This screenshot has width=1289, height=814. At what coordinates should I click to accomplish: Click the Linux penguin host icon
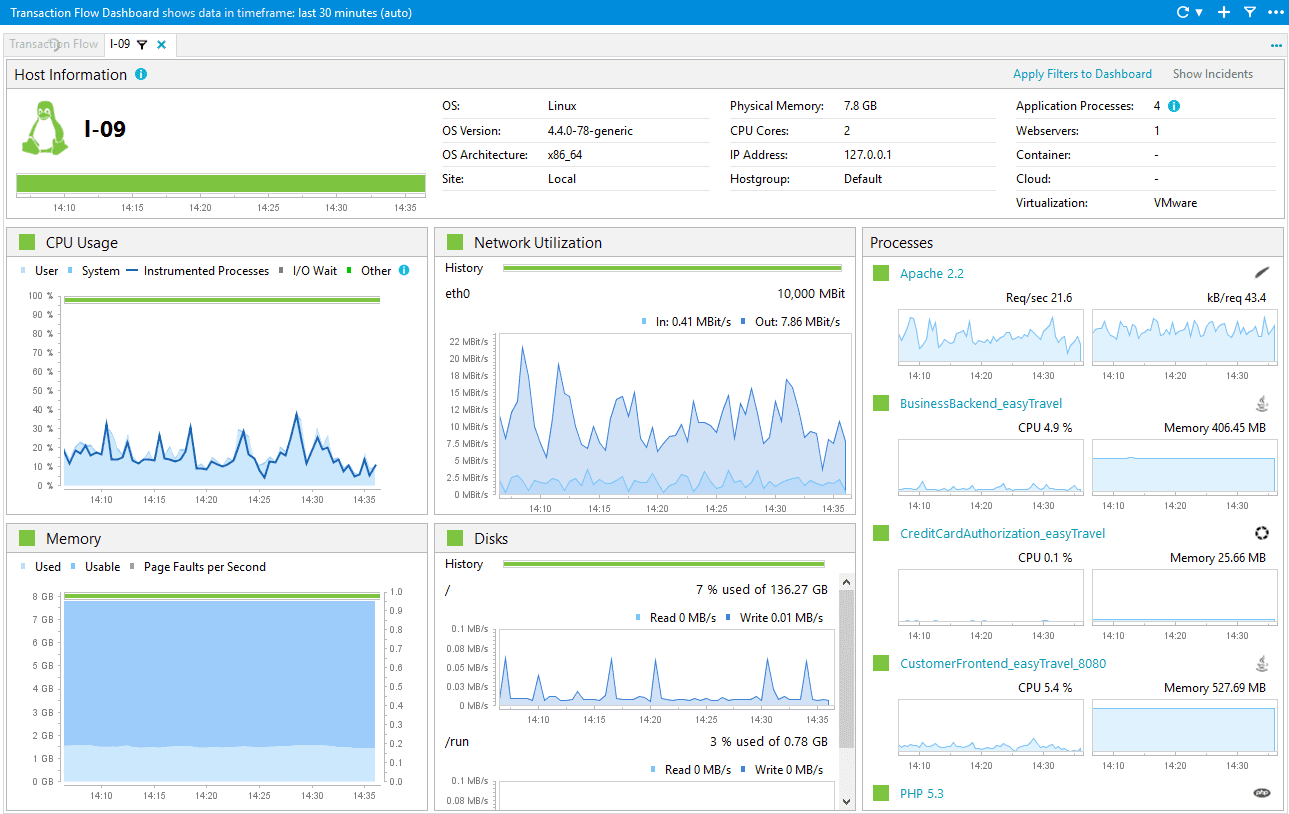point(44,128)
